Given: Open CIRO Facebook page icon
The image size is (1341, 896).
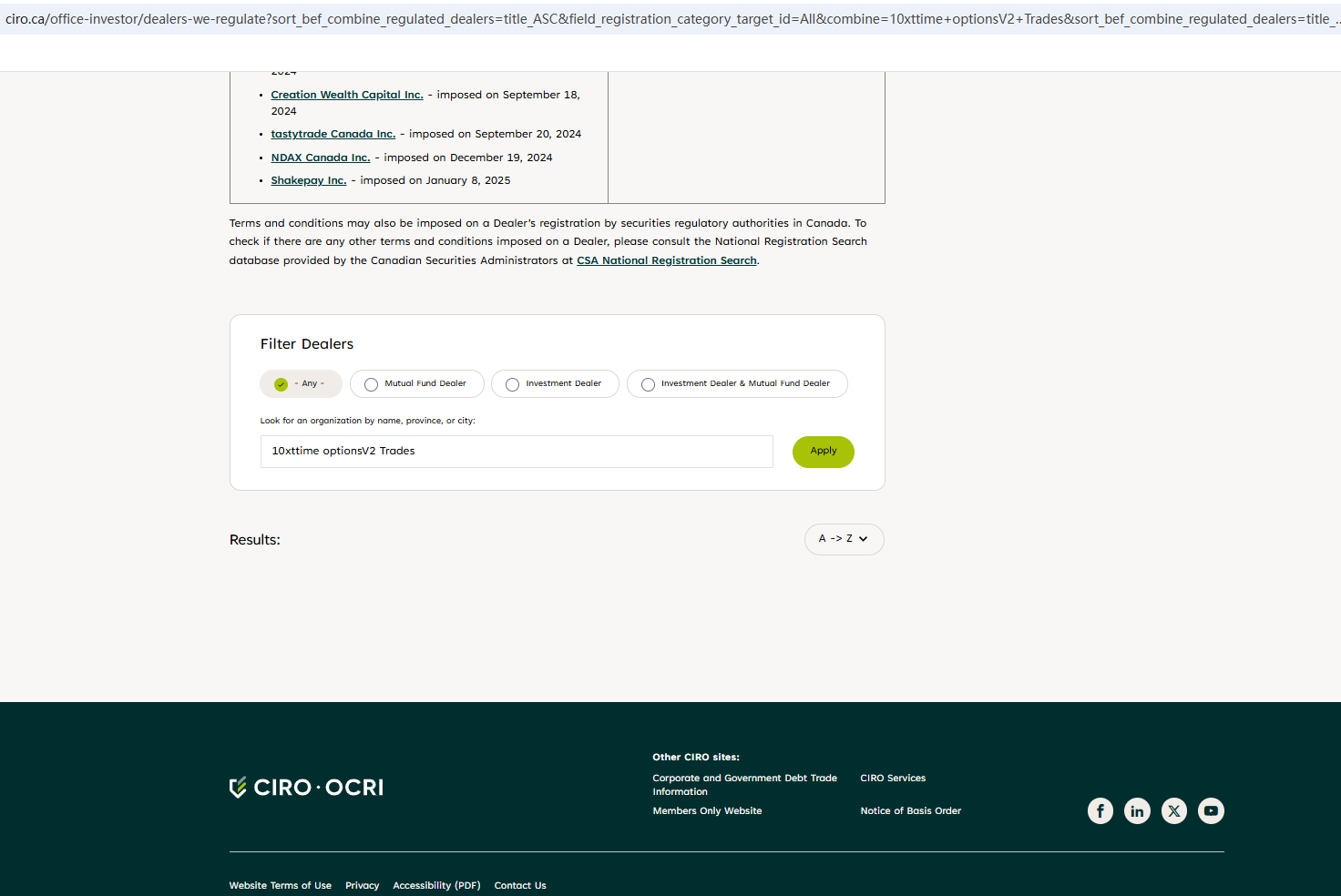Looking at the screenshot, I should 1100,810.
